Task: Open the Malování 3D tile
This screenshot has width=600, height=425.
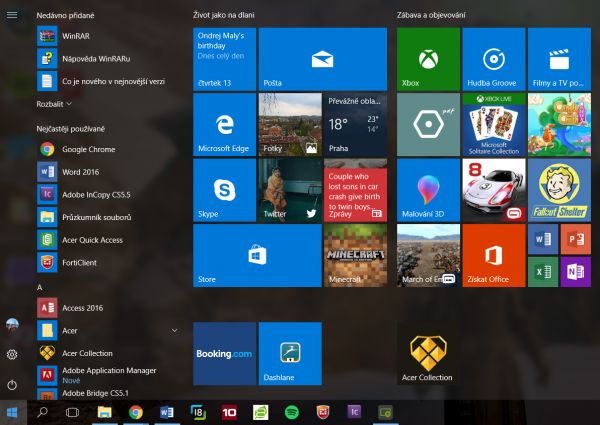Action: pos(428,190)
